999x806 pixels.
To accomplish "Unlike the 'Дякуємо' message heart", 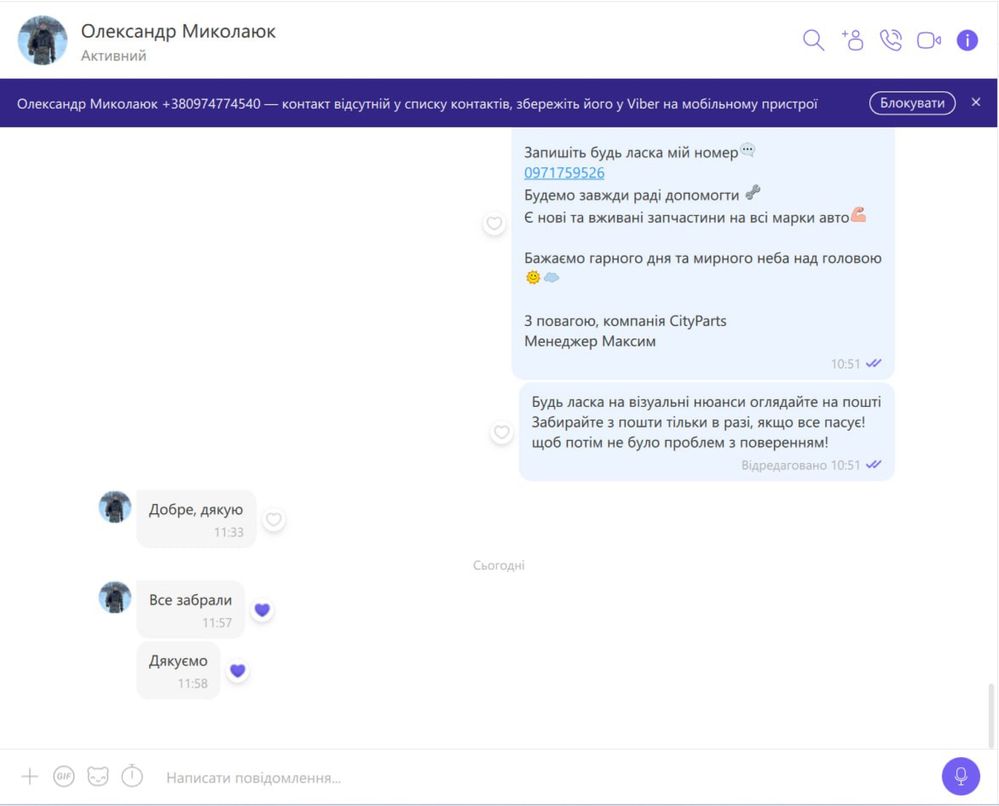I will pos(238,670).
